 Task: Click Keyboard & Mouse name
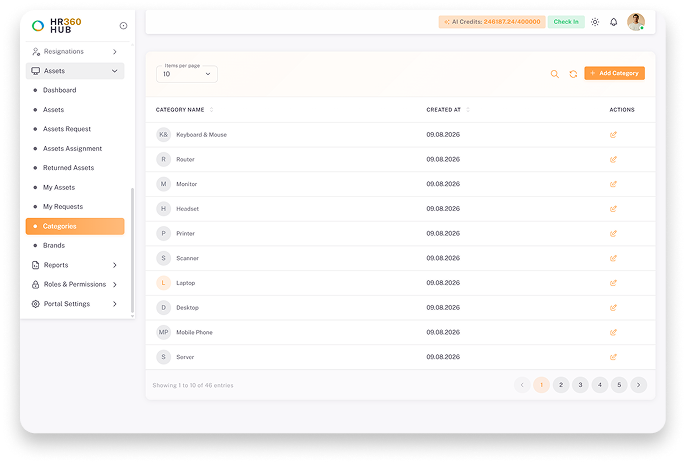click(x=201, y=135)
